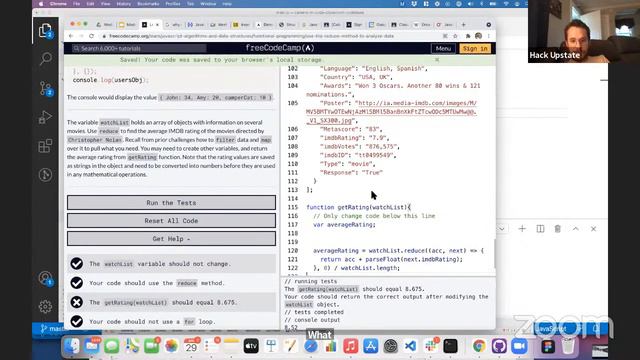640x360 pixels.
Task: Open Chrome extensions puzzle icon
Action: tap(468, 36)
